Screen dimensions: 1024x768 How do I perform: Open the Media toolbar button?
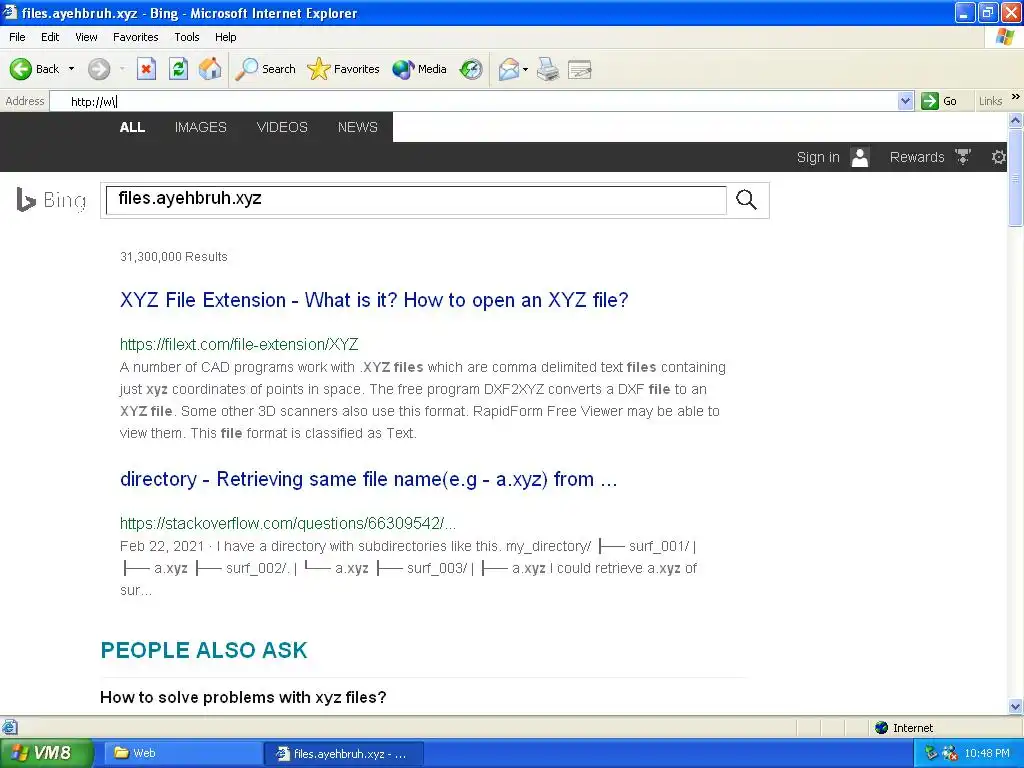coord(419,69)
